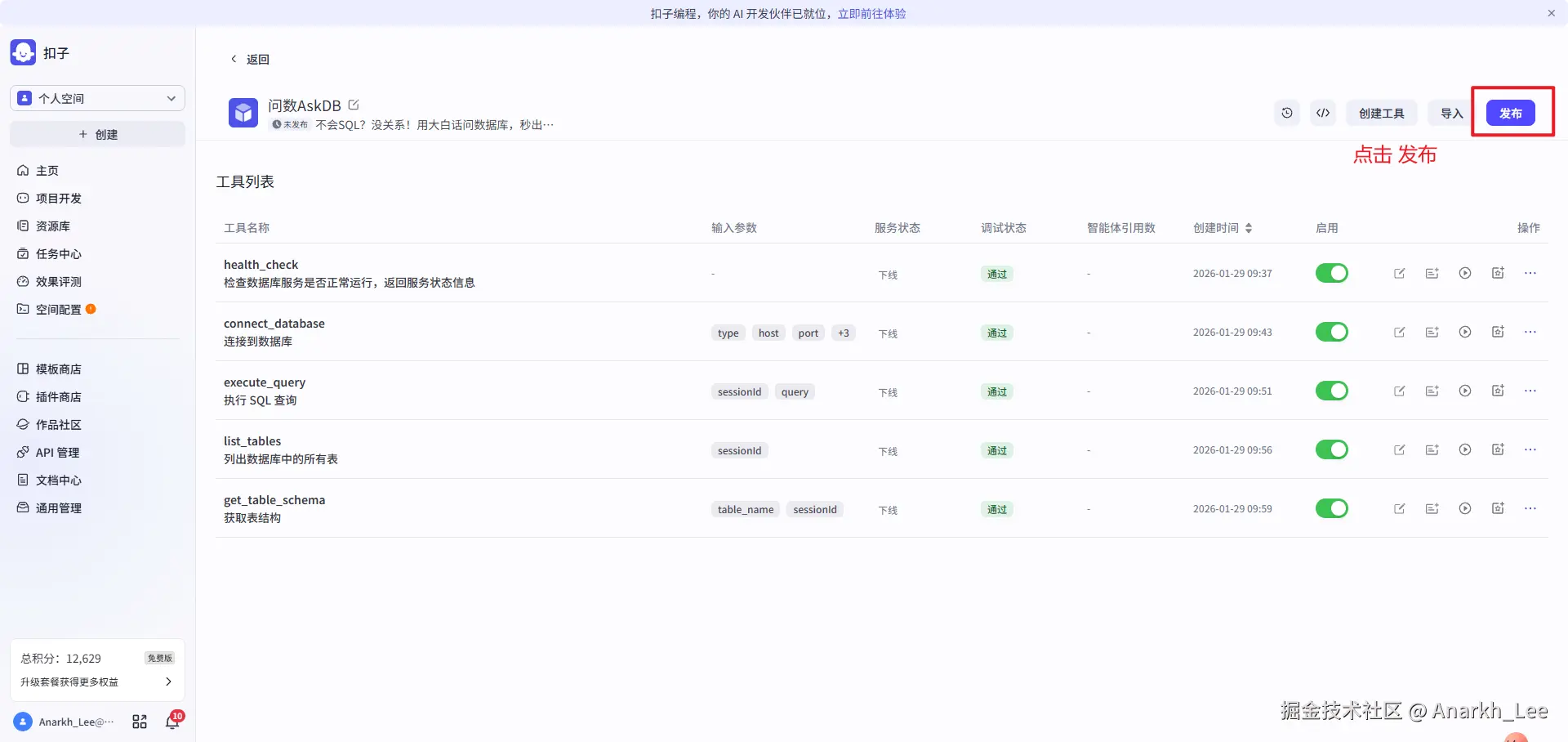Click the apps grid icon beside the bell
Image resolution: width=1568 pixels, height=742 pixels.
pos(140,722)
